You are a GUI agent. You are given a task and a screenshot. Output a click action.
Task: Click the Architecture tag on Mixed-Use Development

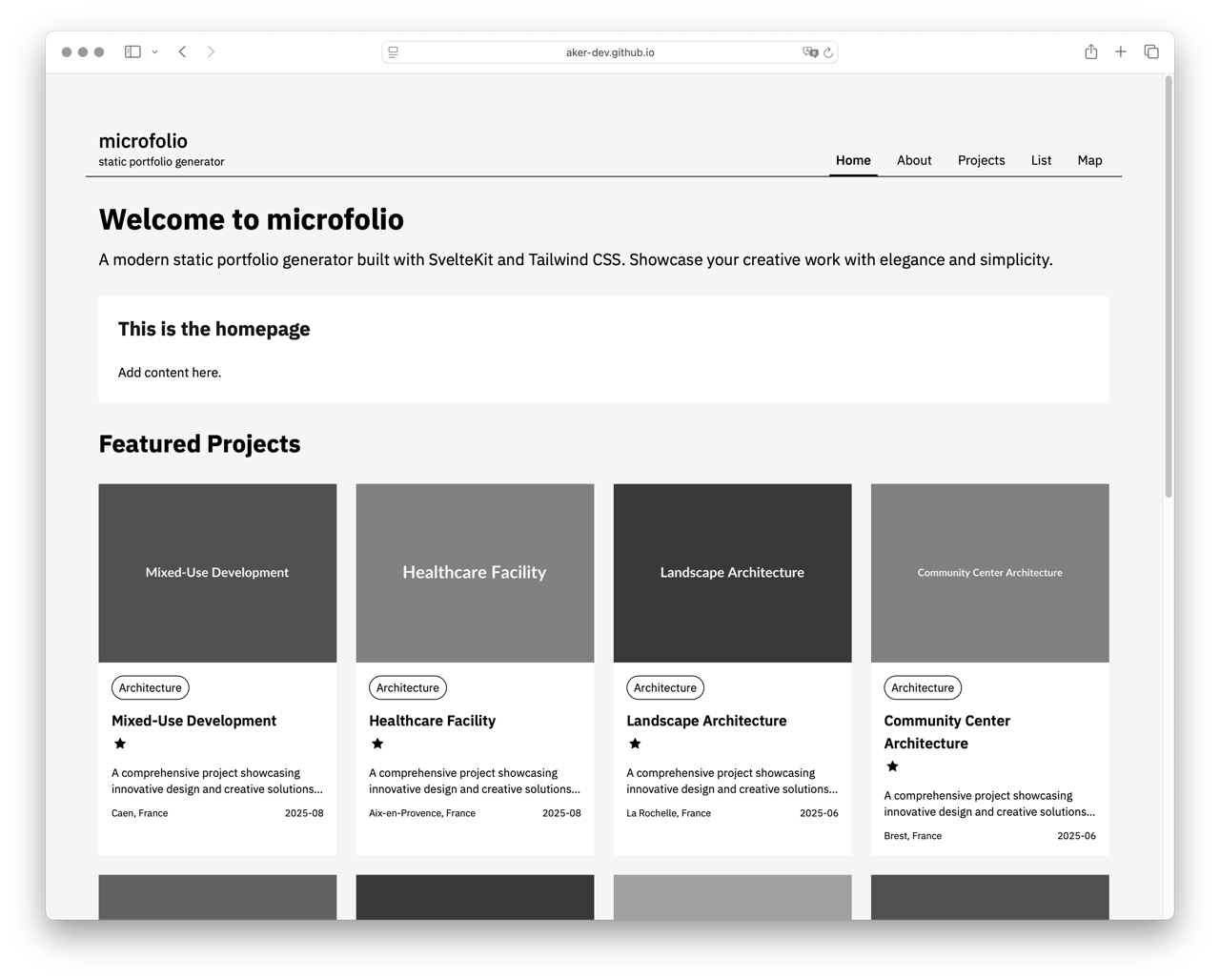[x=151, y=687]
